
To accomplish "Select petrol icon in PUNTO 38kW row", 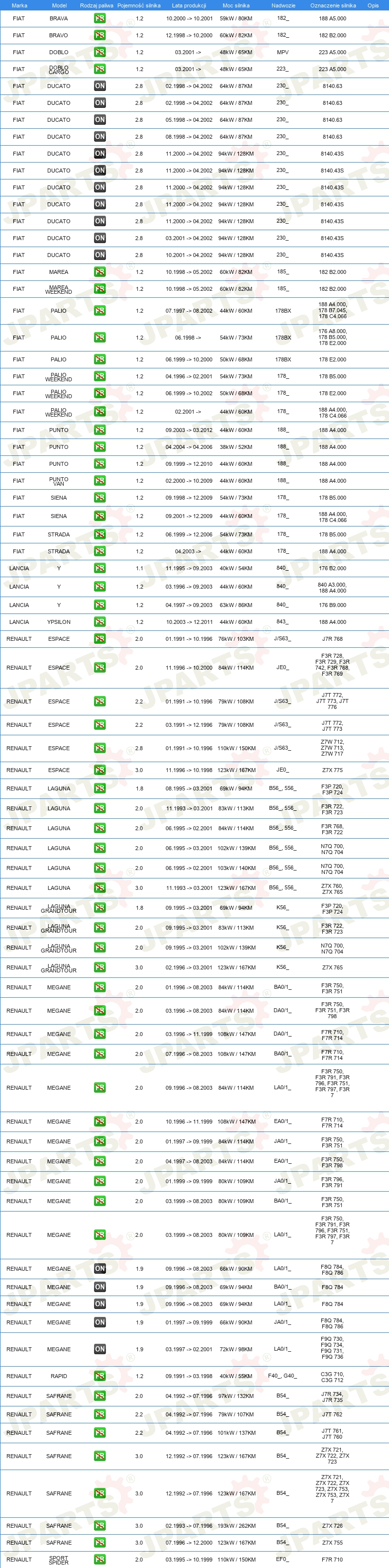I will tap(100, 447).
